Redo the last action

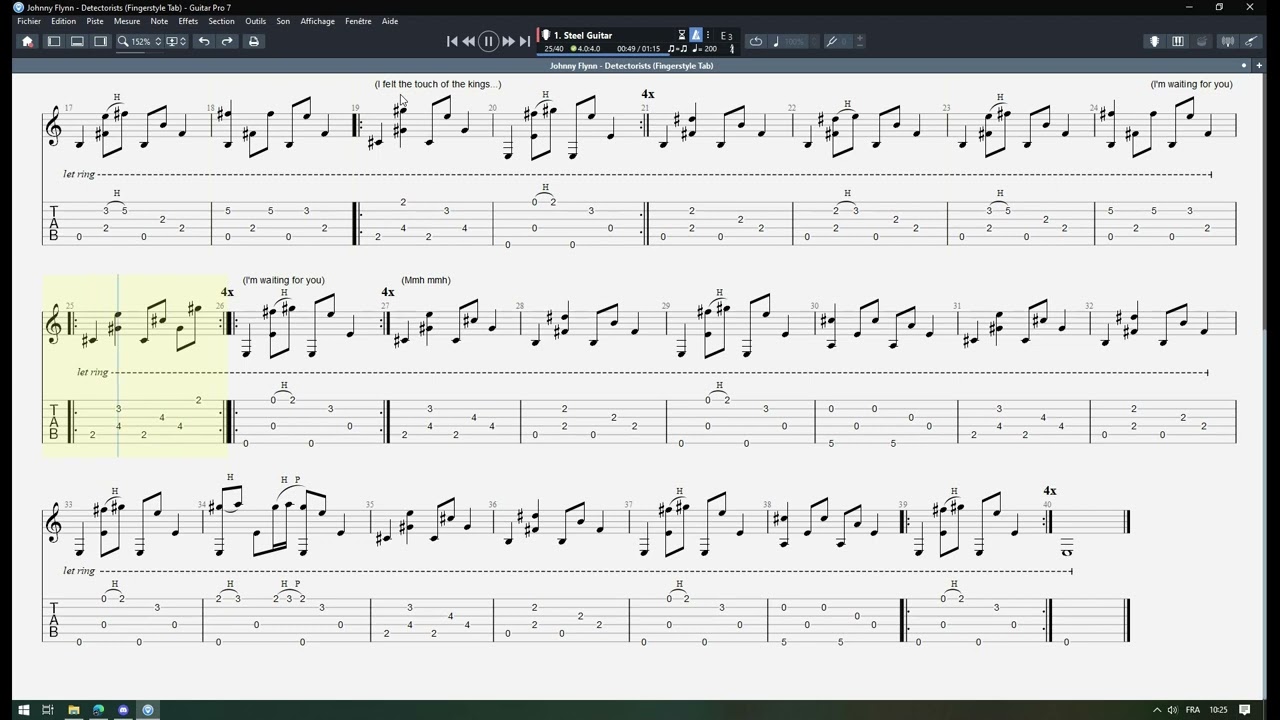pyautogui.click(x=227, y=41)
